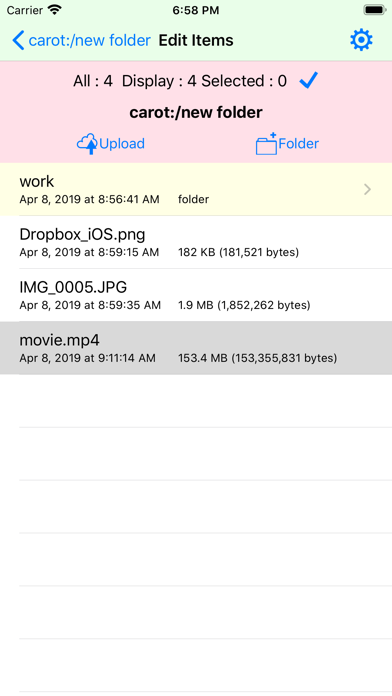Tap the battery status icon

pyautogui.click(x=374, y=10)
